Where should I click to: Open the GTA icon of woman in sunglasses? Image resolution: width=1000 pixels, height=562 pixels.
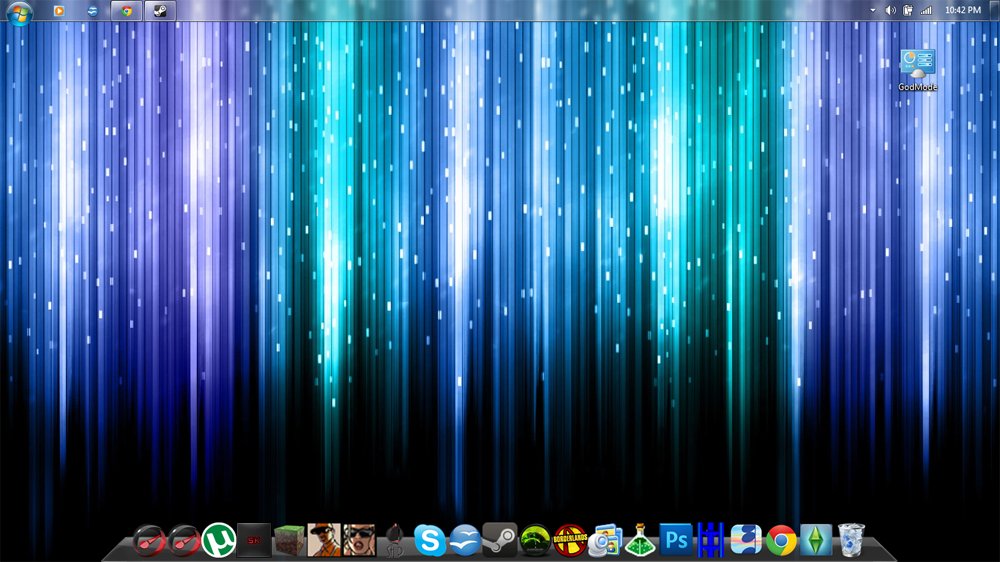coord(359,540)
